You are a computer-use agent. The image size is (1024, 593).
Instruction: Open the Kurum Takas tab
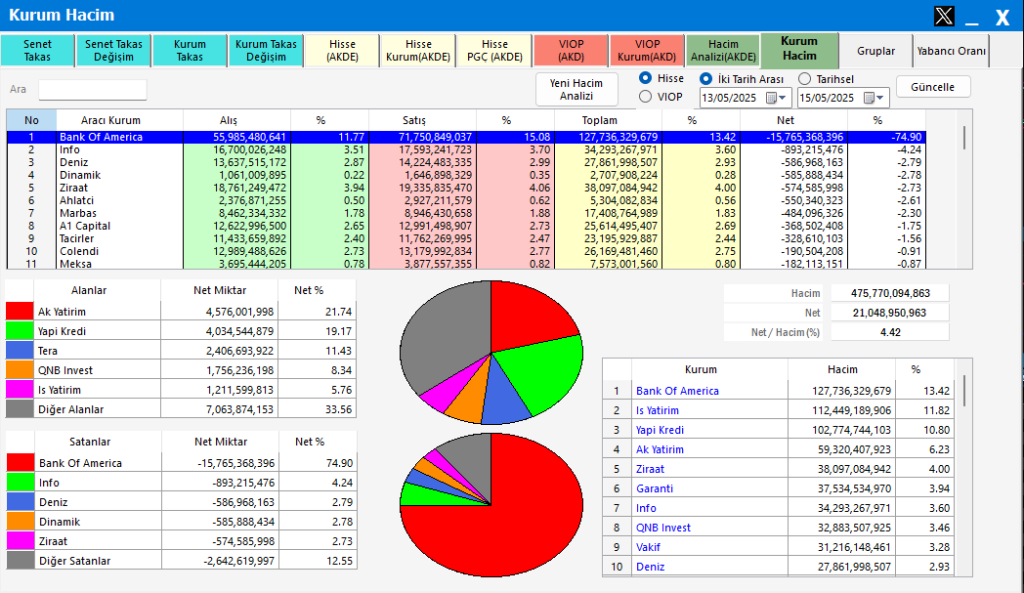click(189, 50)
